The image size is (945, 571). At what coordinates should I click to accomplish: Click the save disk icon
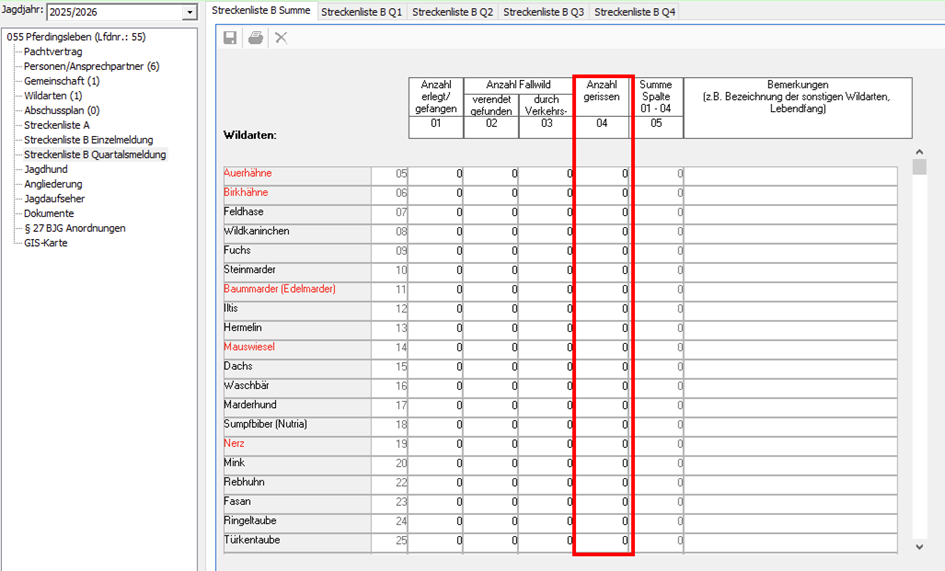(x=230, y=38)
